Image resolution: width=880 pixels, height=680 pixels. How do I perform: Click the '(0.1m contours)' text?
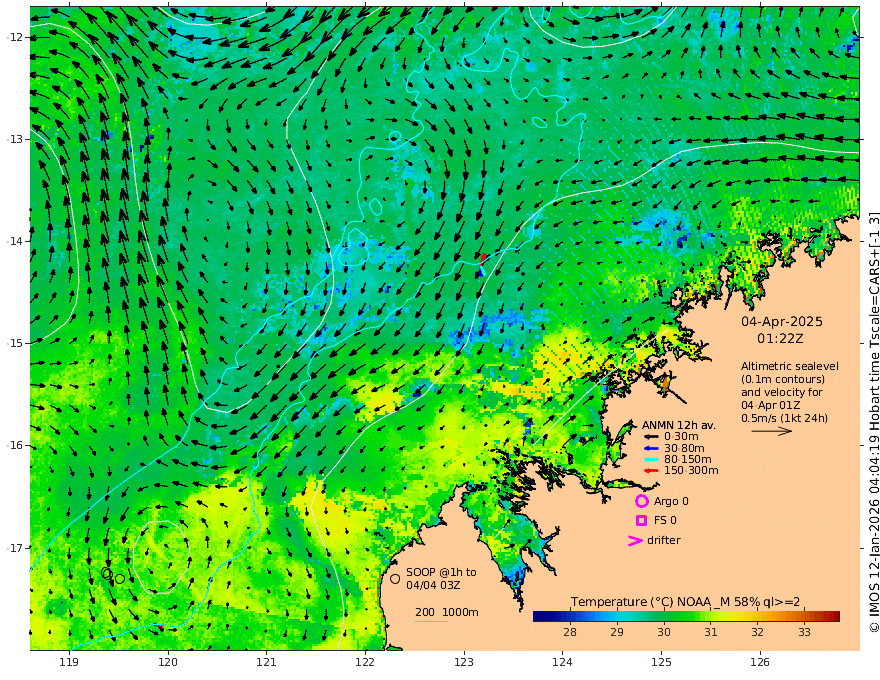[783, 379]
